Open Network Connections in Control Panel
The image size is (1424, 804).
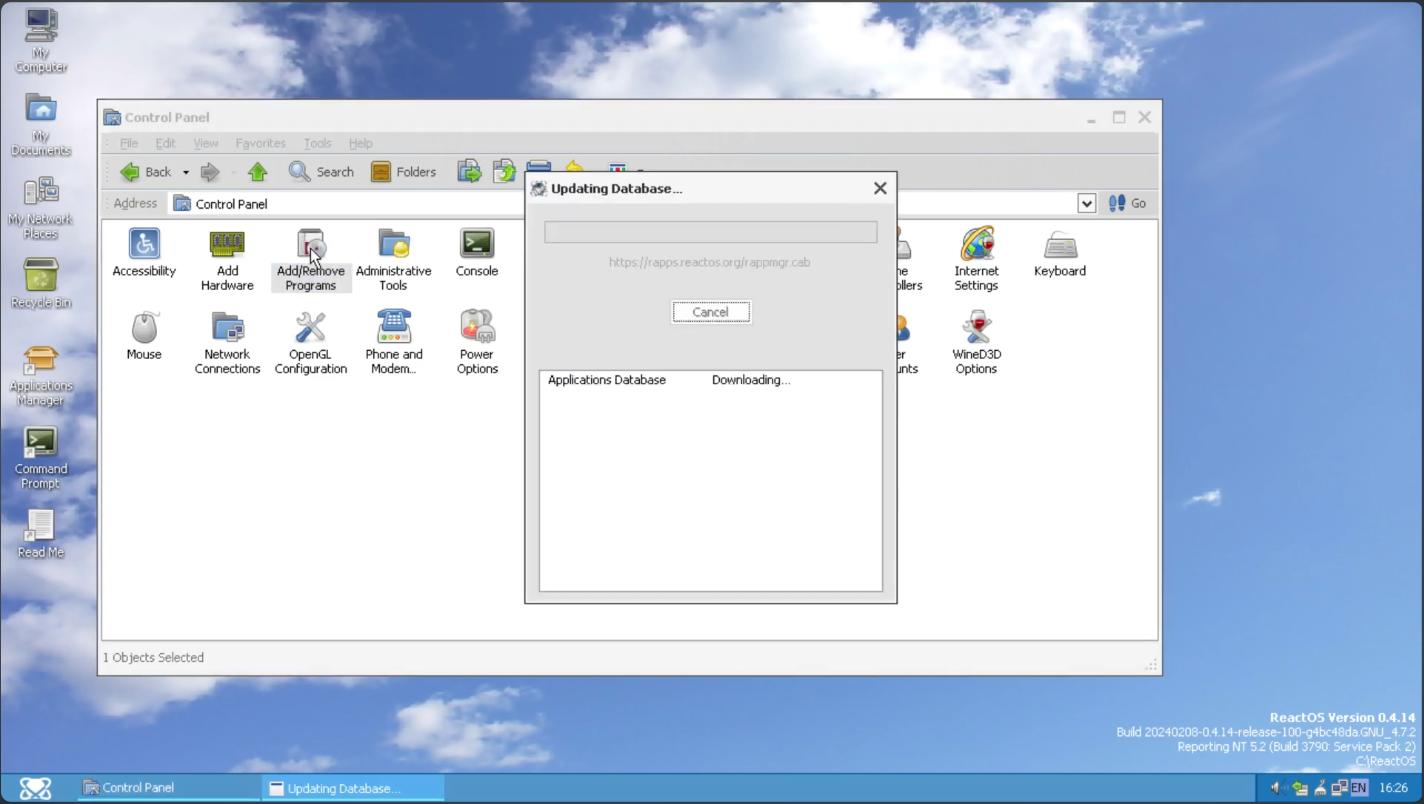pos(227,342)
